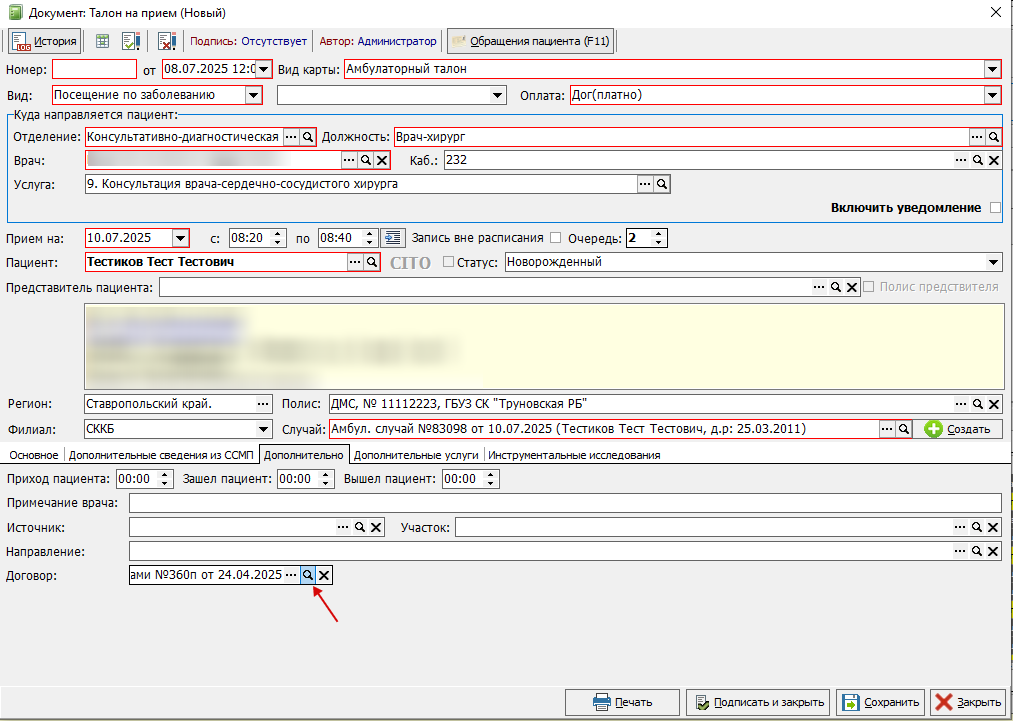The image size is (1013, 721).
Task: Clear the Врач field with X icon
Action: click(x=382, y=160)
